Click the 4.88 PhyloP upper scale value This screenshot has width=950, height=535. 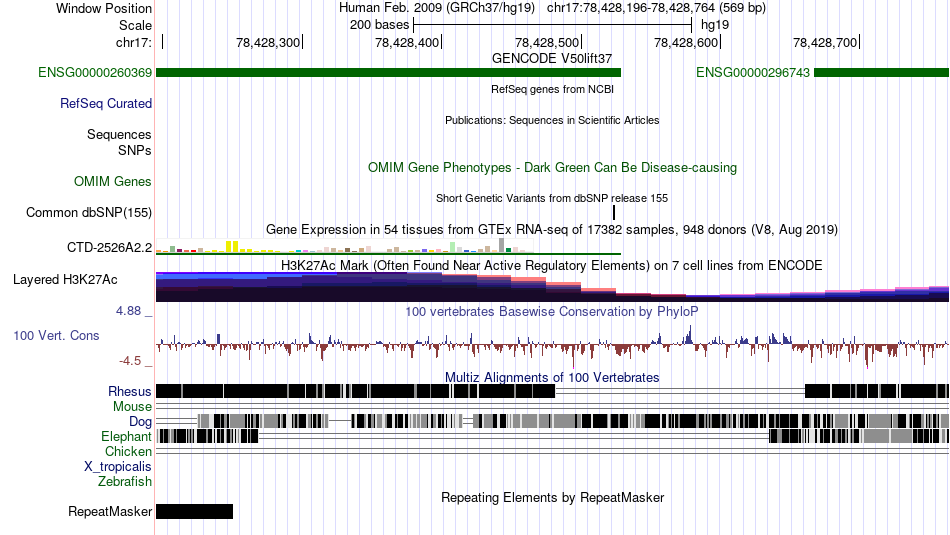128,311
